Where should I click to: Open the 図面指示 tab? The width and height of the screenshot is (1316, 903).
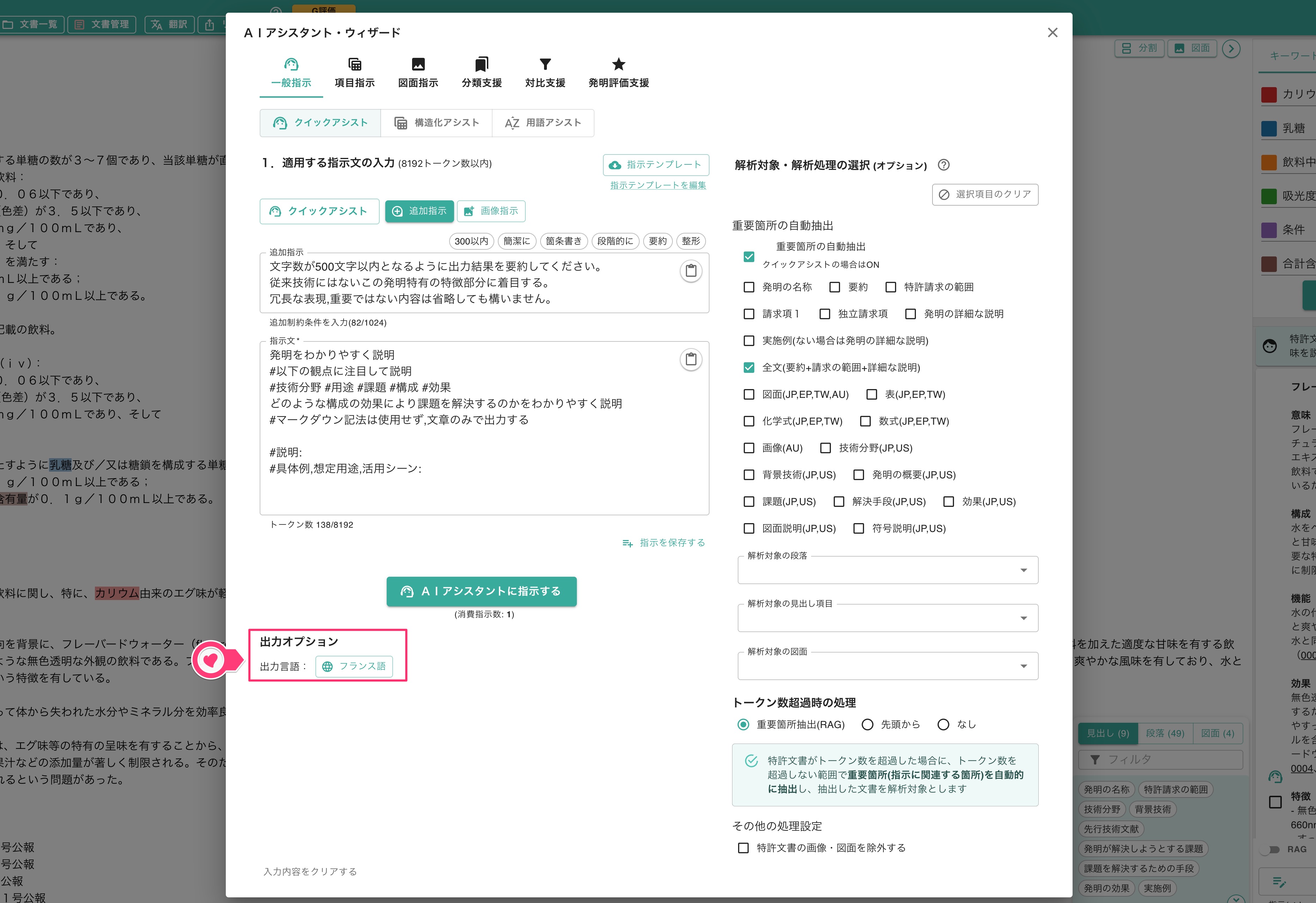click(418, 74)
